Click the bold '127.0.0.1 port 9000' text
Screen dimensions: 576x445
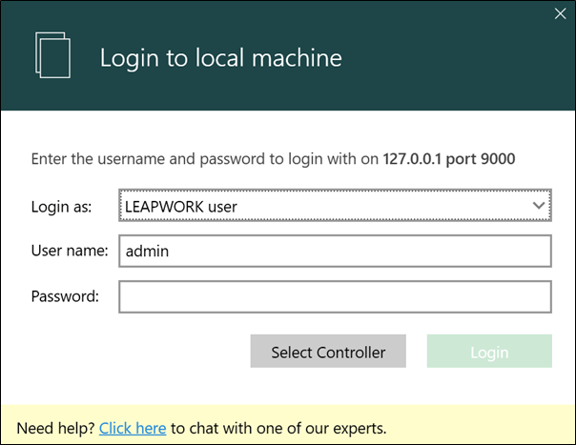(449, 159)
